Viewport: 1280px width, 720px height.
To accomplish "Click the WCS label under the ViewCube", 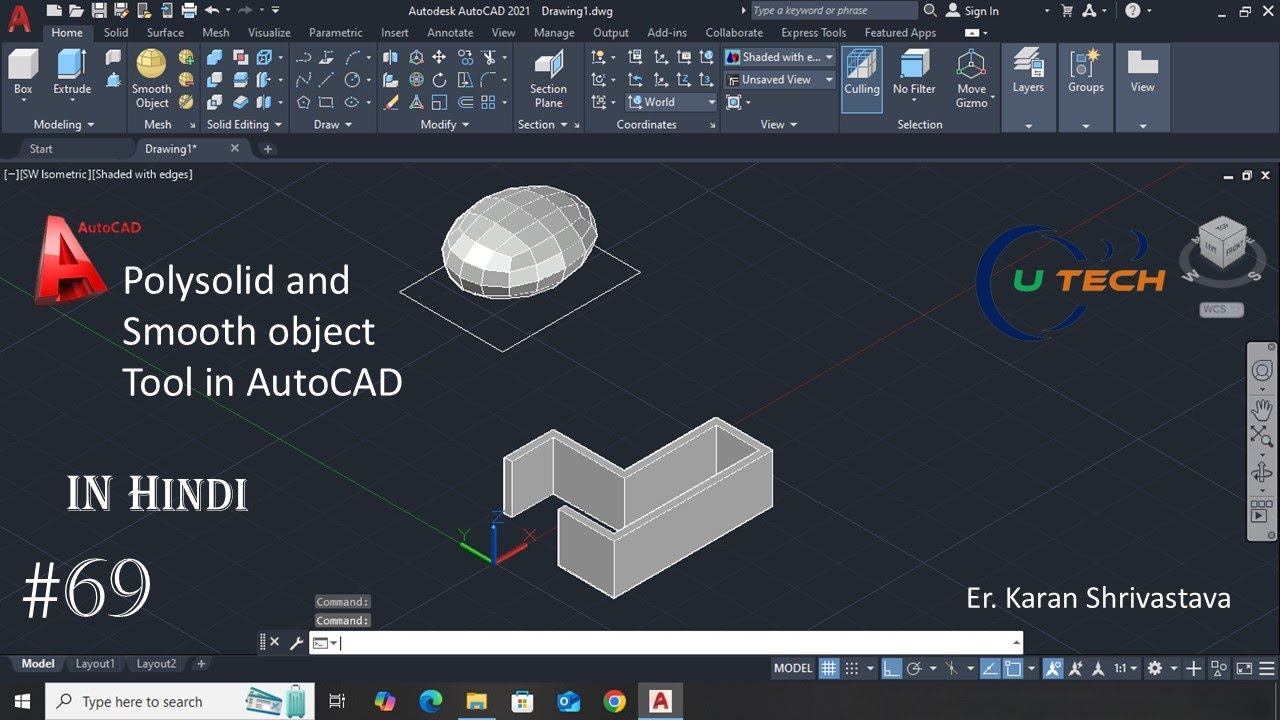I will click(x=1221, y=309).
